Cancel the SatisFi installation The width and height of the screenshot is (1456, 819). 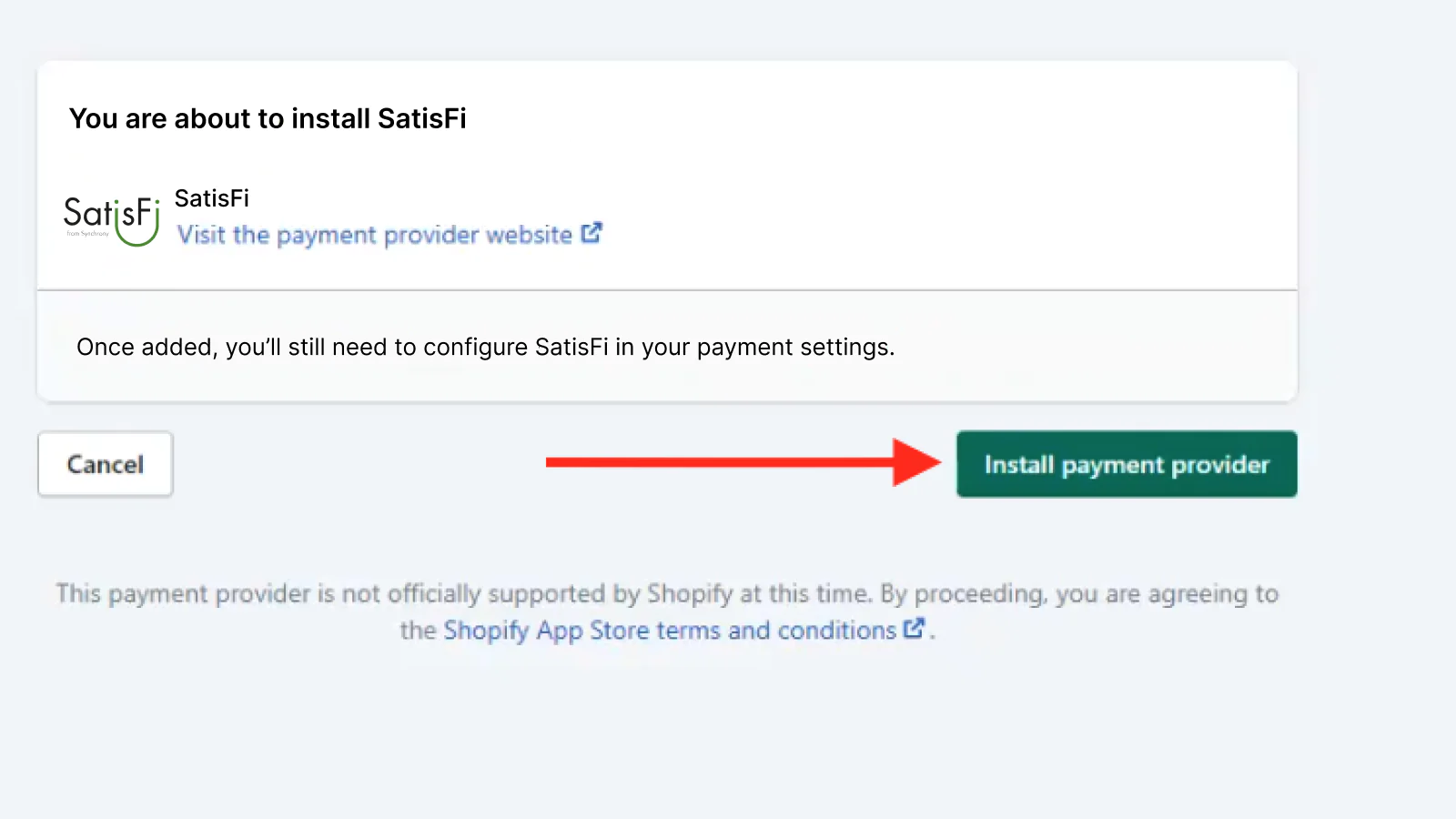(106, 464)
